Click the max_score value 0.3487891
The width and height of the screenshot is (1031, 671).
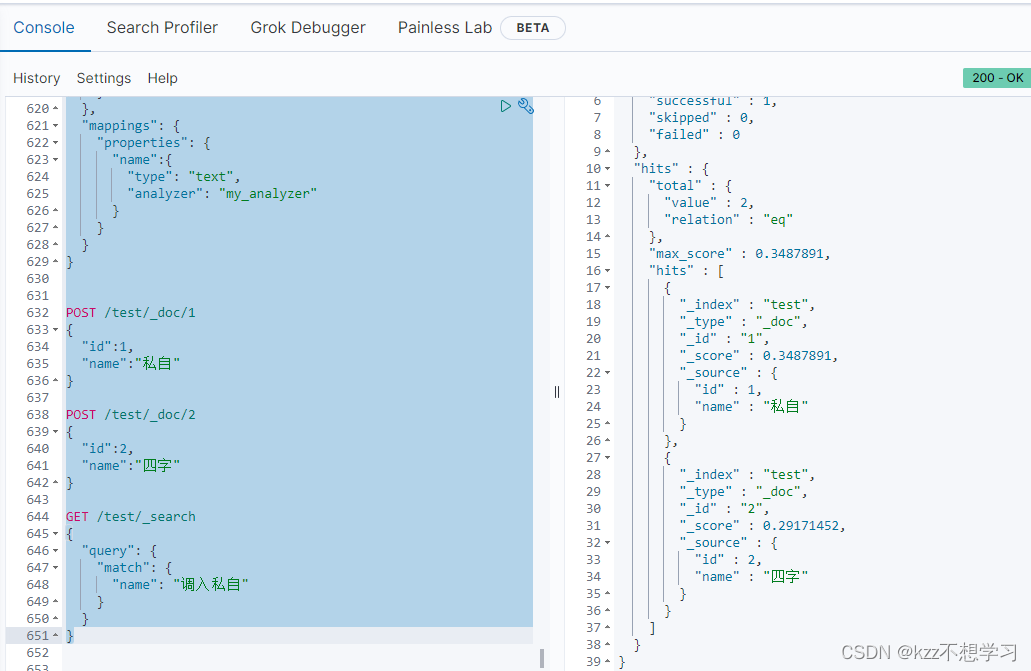792,253
